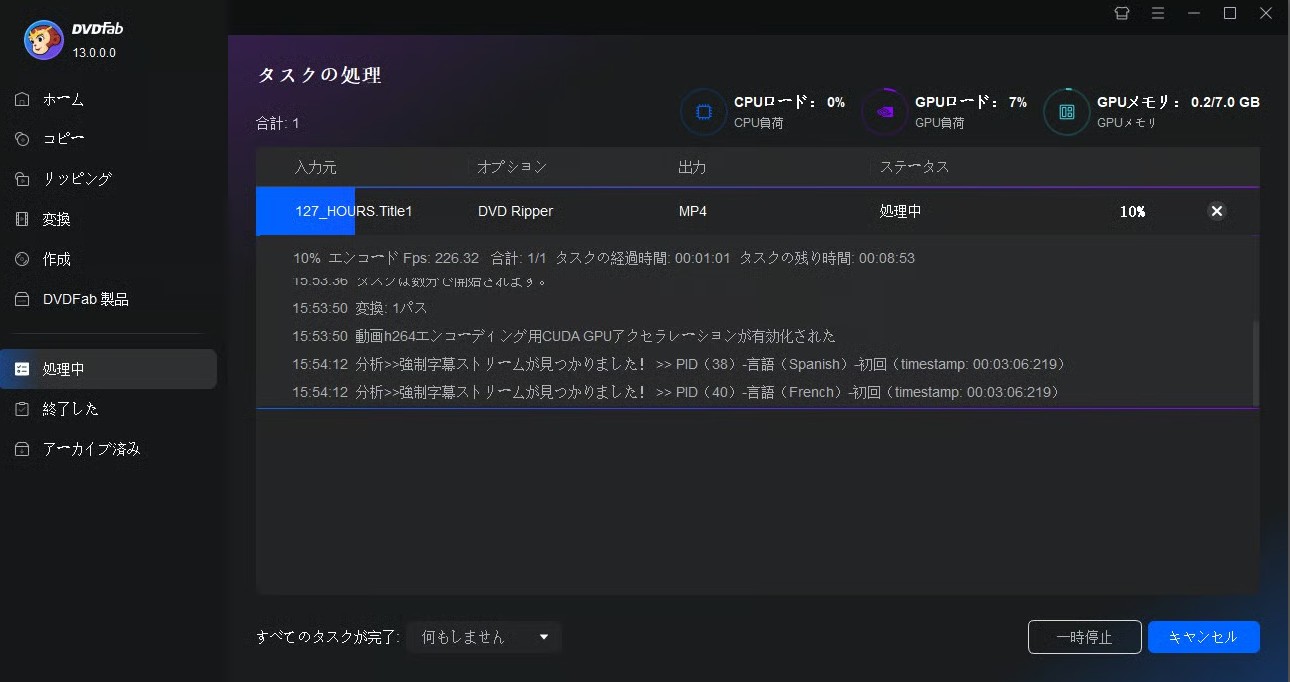Image resolution: width=1290 pixels, height=682 pixels.
Task: Click the 一時停止 pause button
Action: pos(1085,637)
